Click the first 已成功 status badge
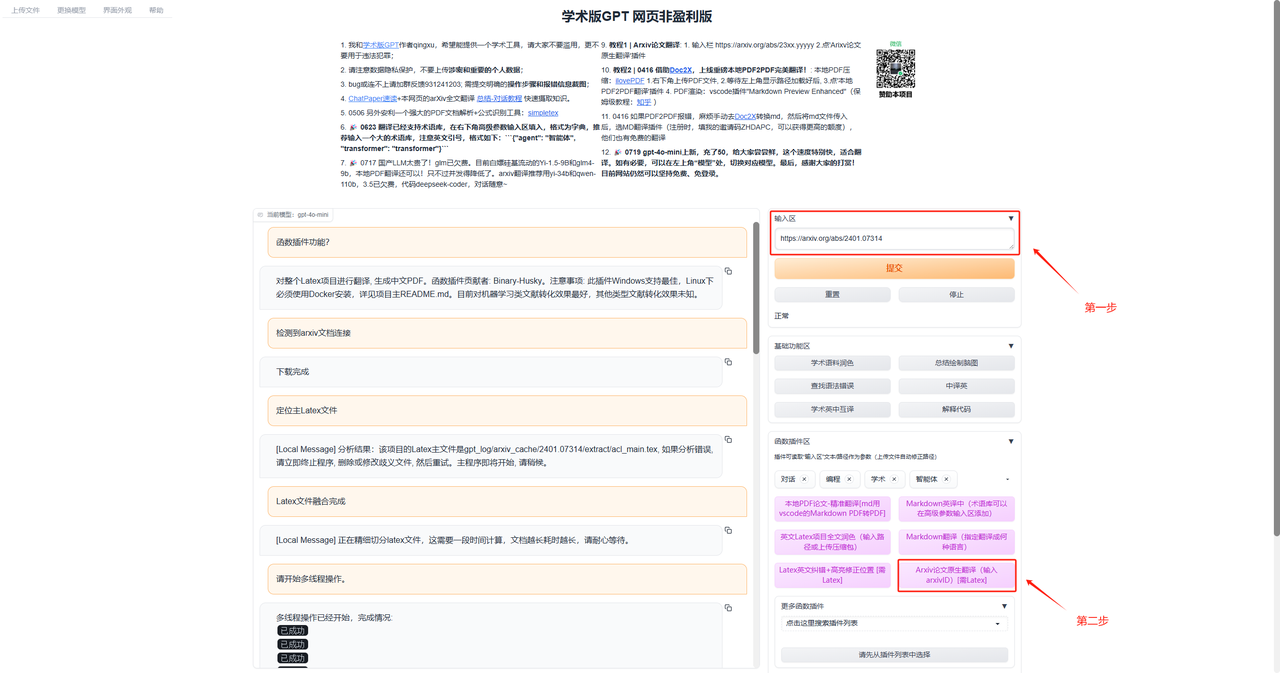Screen dimensions: 1280x673 point(293,631)
